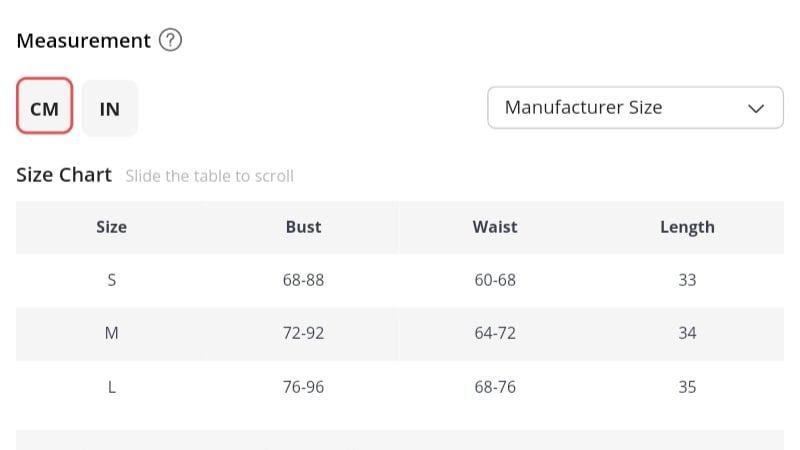This screenshot has height=450, width=800.
Task: Switch measurement unit to IN
Action: click(110, 108)
